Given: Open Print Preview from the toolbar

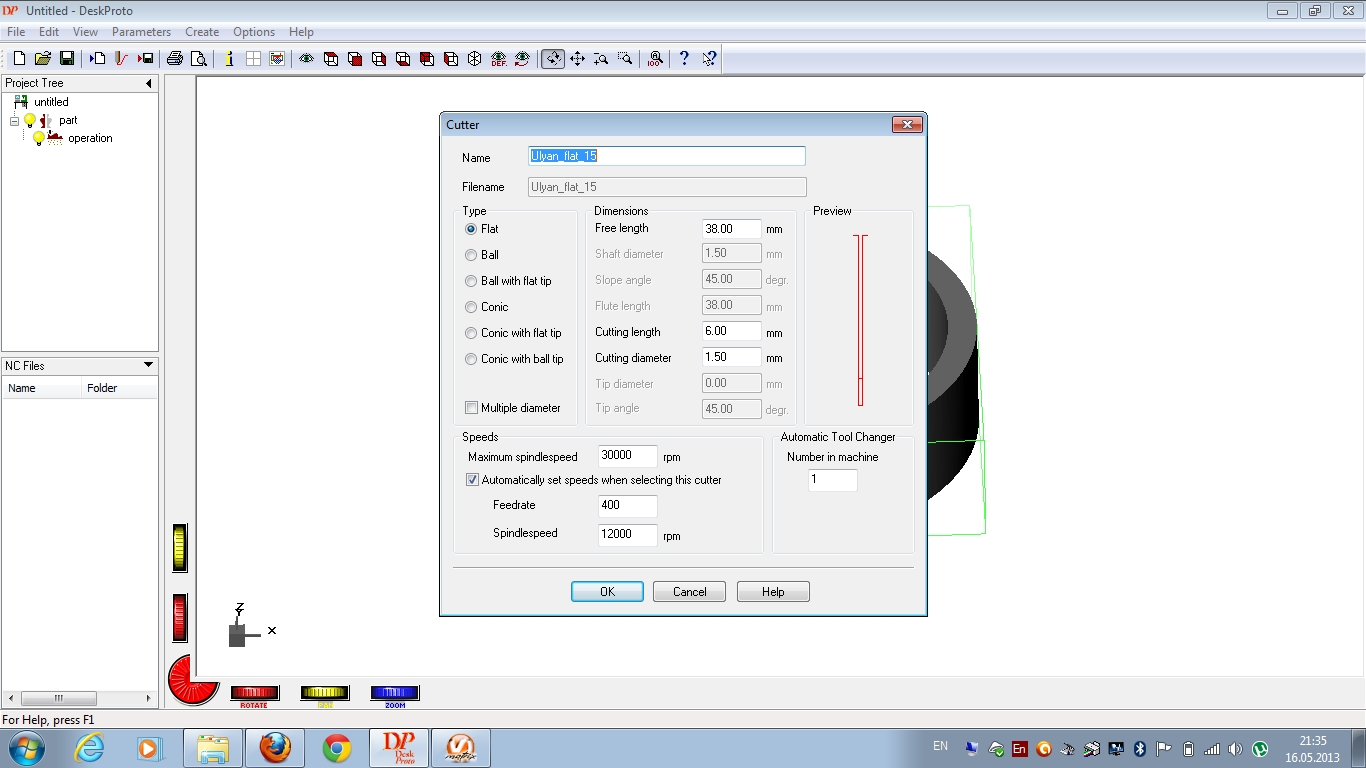Looking at the screenshot, I should coord(199,59).
